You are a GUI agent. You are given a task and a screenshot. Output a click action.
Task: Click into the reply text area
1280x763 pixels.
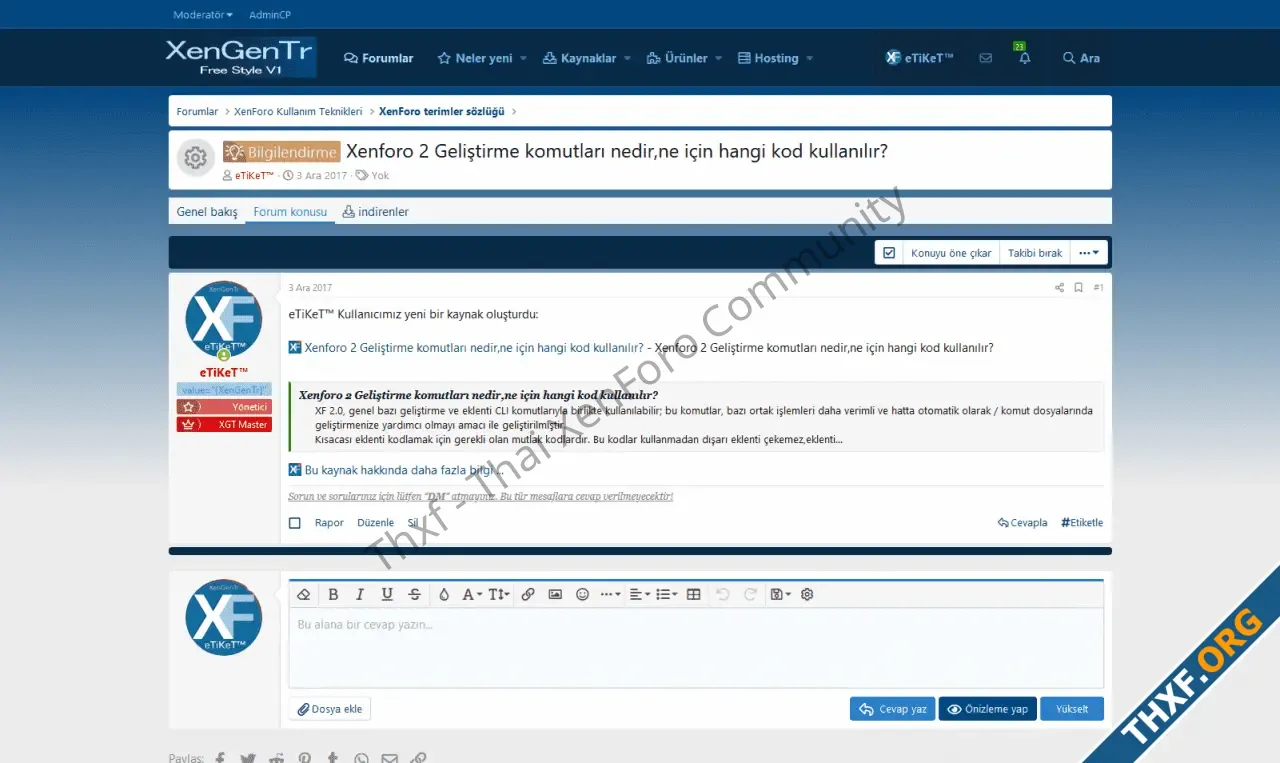pos(696,647)
